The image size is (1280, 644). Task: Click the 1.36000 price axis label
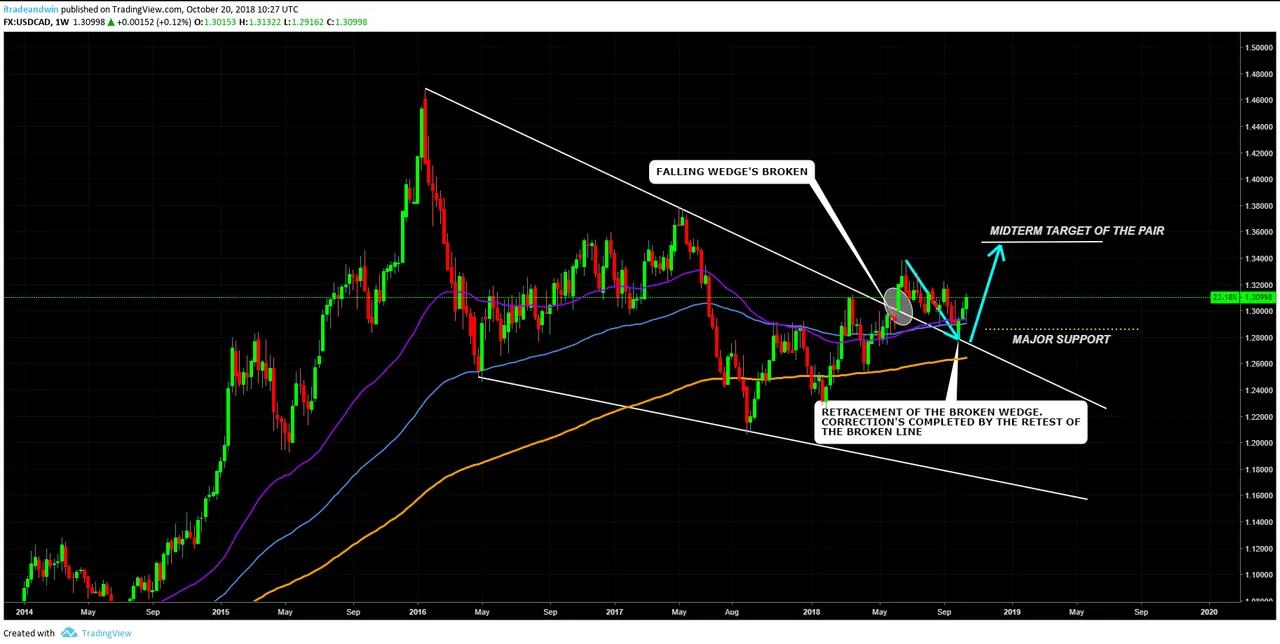1258,232
